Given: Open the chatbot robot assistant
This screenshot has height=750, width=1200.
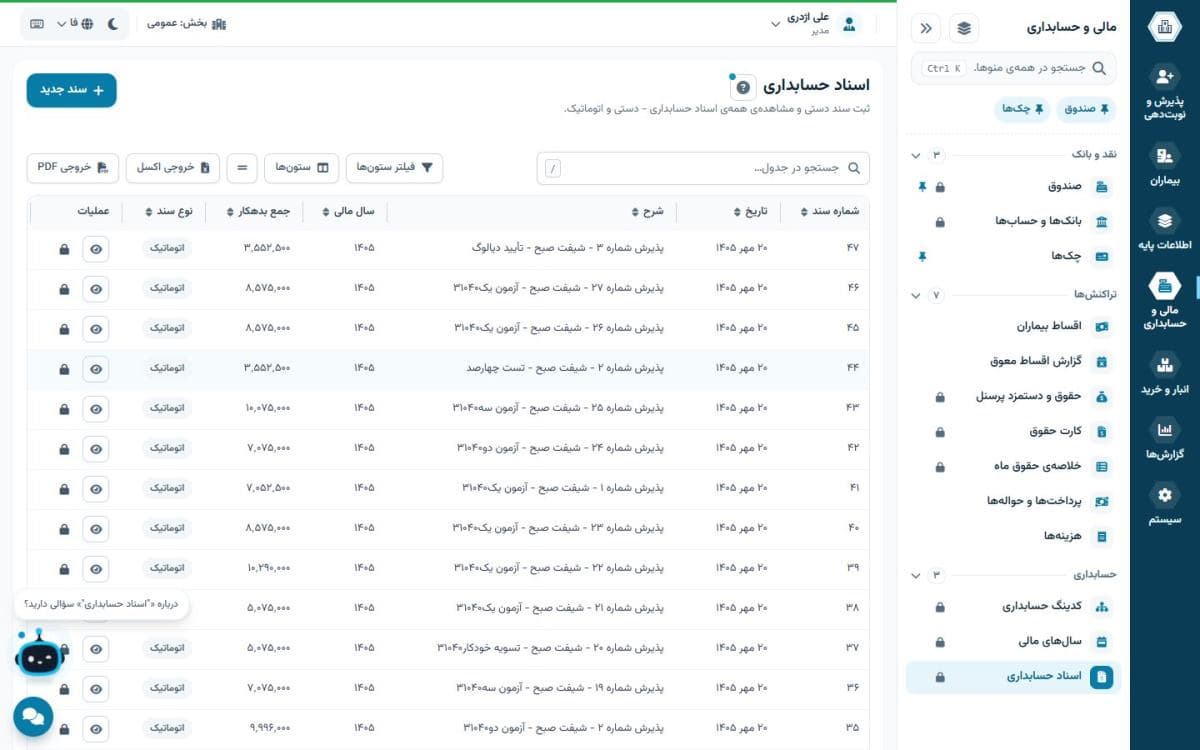Looking at the screenshot, I should (x=38, y=655).
